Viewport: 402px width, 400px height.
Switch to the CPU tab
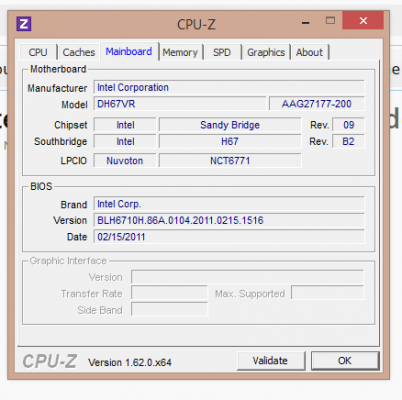click(38, 52)
